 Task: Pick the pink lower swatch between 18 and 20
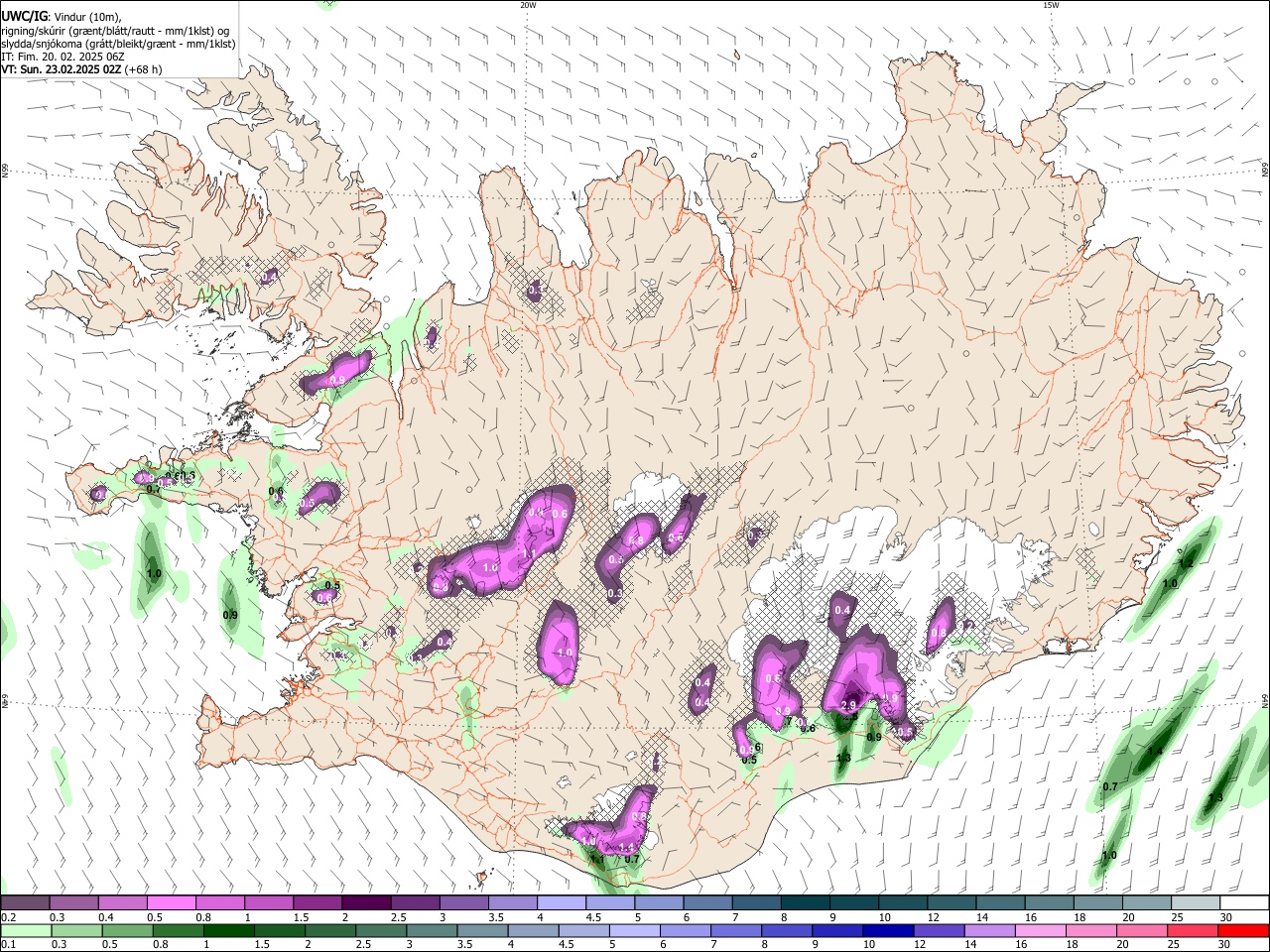[x=1090, y=930]
